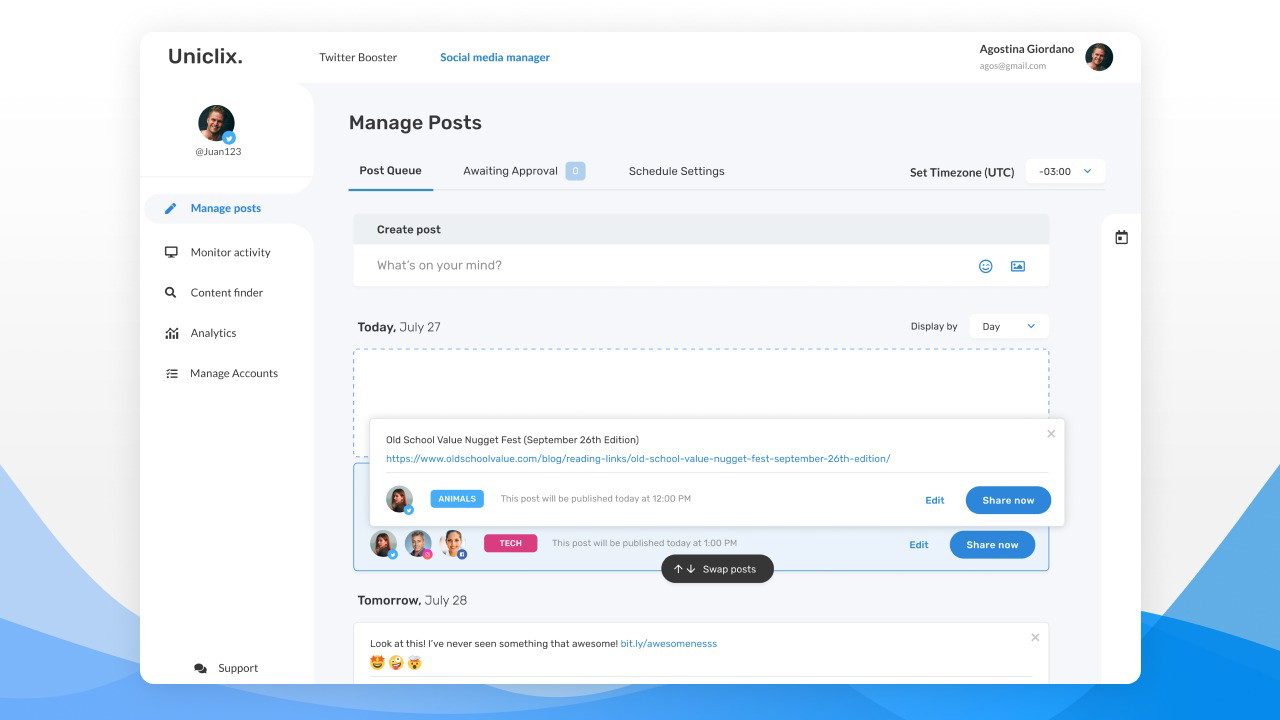Click the emoji picker smiley icon

point(985,266)
